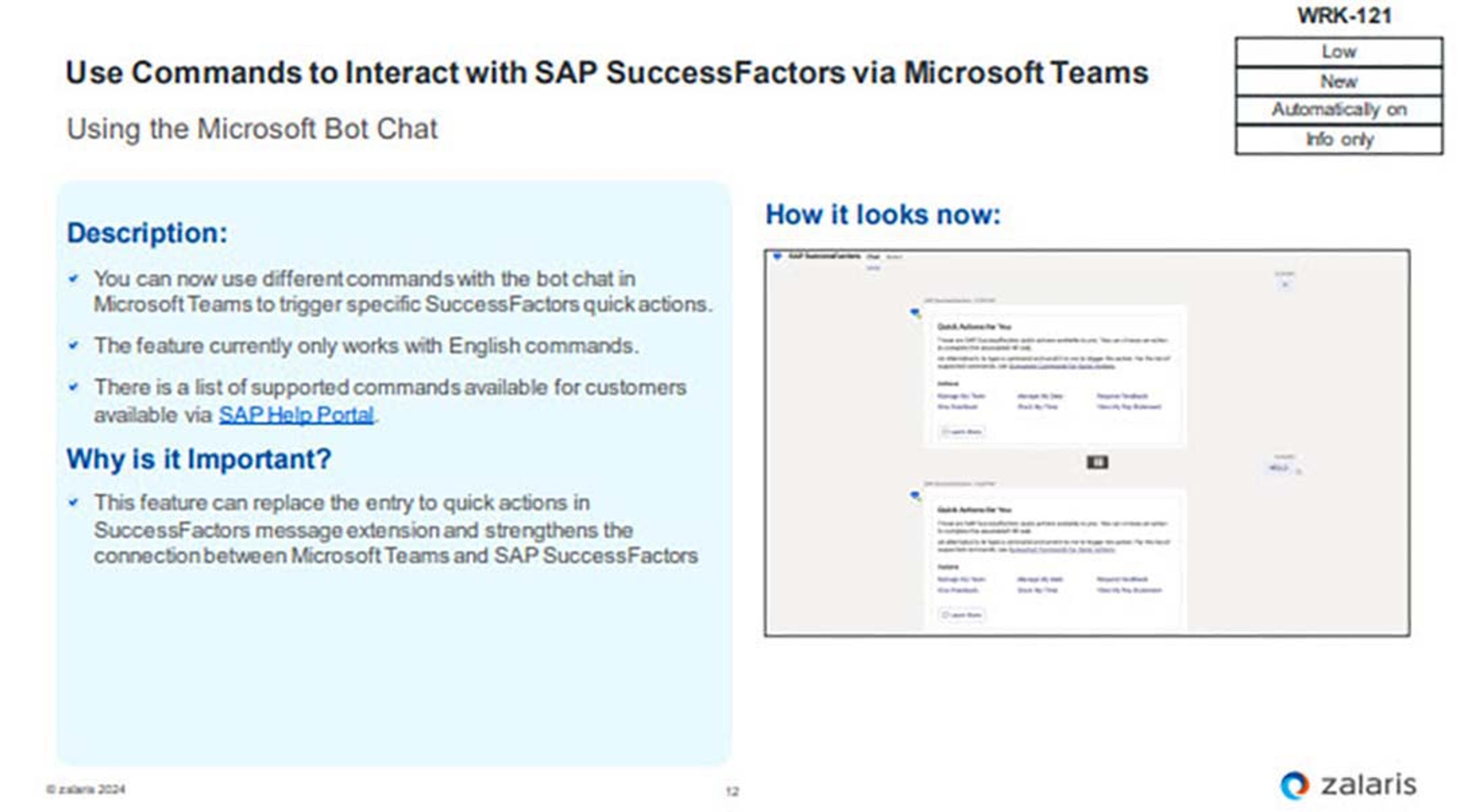Image resolution: width=1457 pixels, height=812 pixels.
Task: Click the zalaris logo in the footer
Action: 1349,785
